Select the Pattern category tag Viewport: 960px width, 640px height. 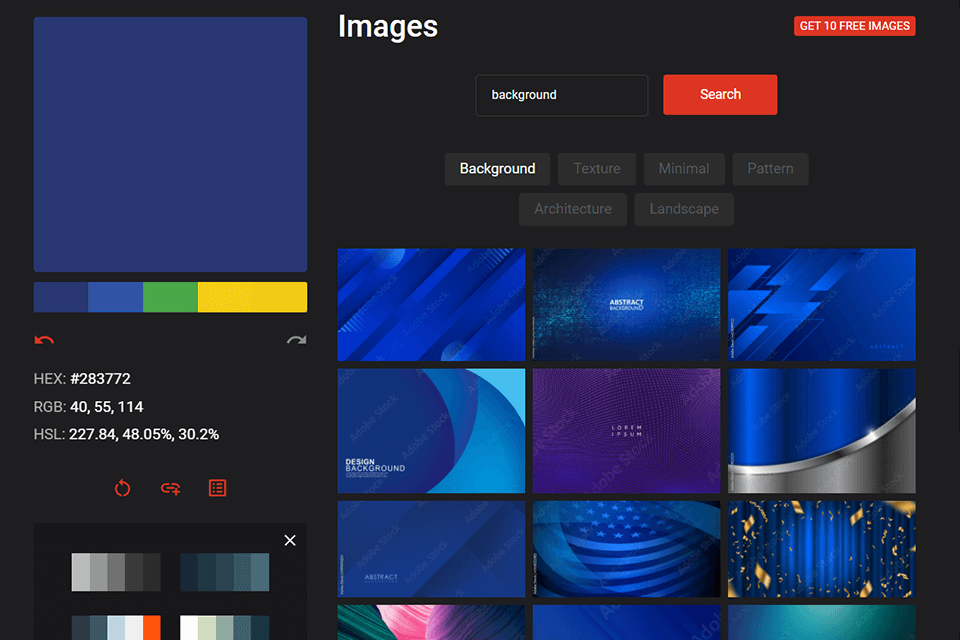(x=770, y=169)
